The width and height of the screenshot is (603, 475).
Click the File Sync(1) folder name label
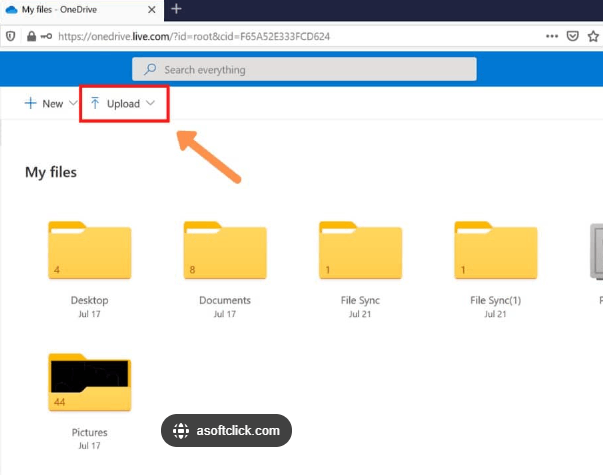[x=496, y=300]
